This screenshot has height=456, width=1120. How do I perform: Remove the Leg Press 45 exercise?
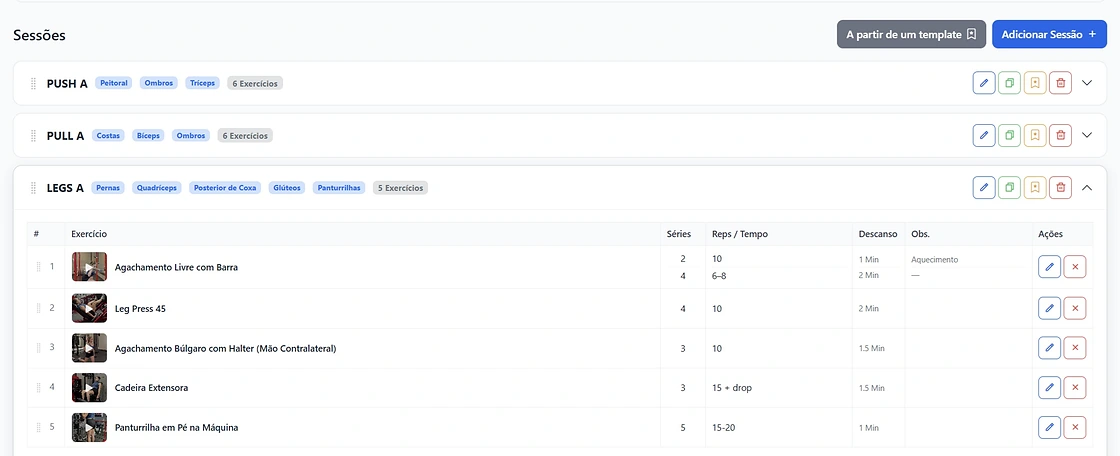point(1075,309)
